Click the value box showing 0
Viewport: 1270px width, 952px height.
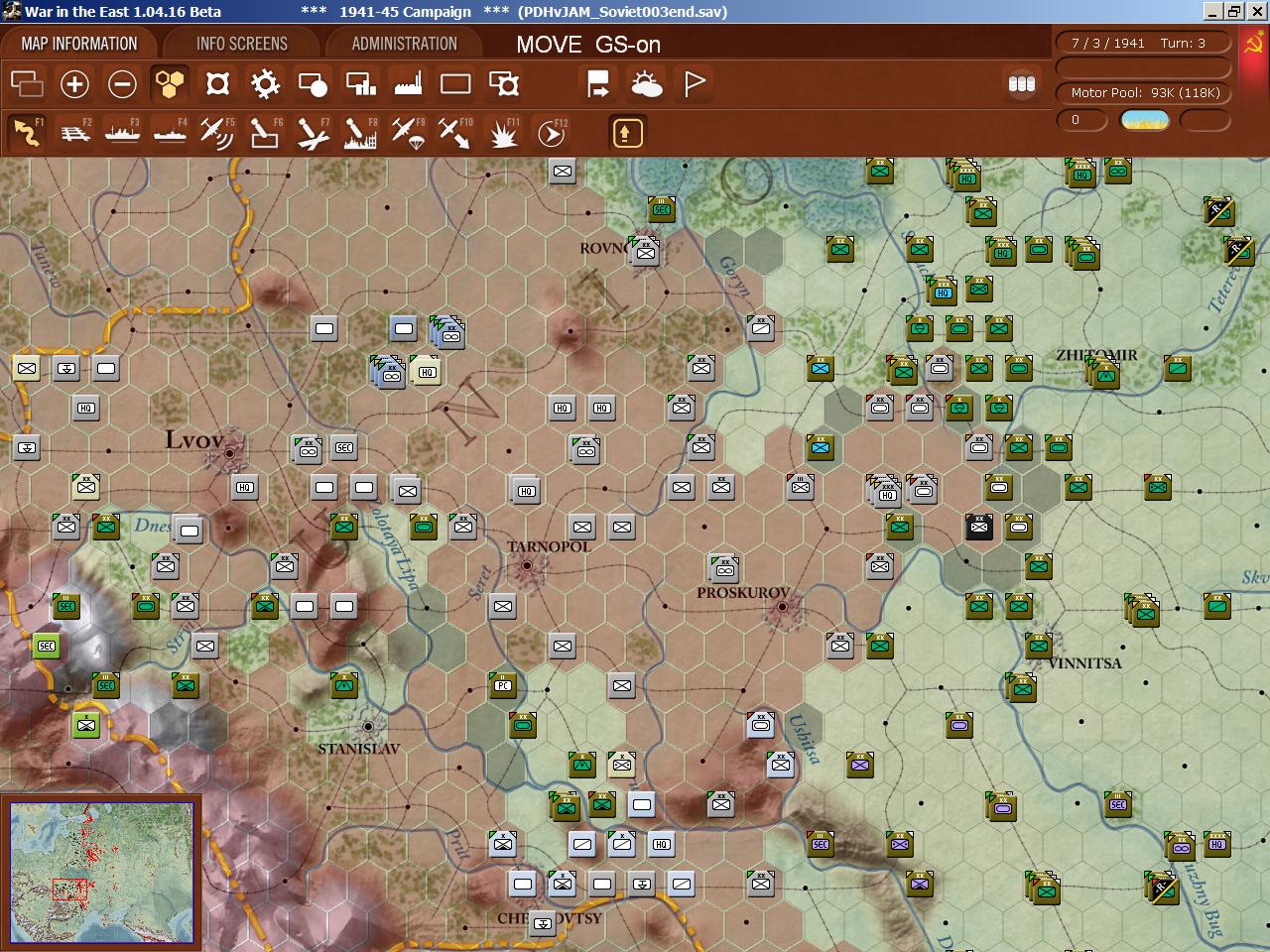click(1081, 120)
